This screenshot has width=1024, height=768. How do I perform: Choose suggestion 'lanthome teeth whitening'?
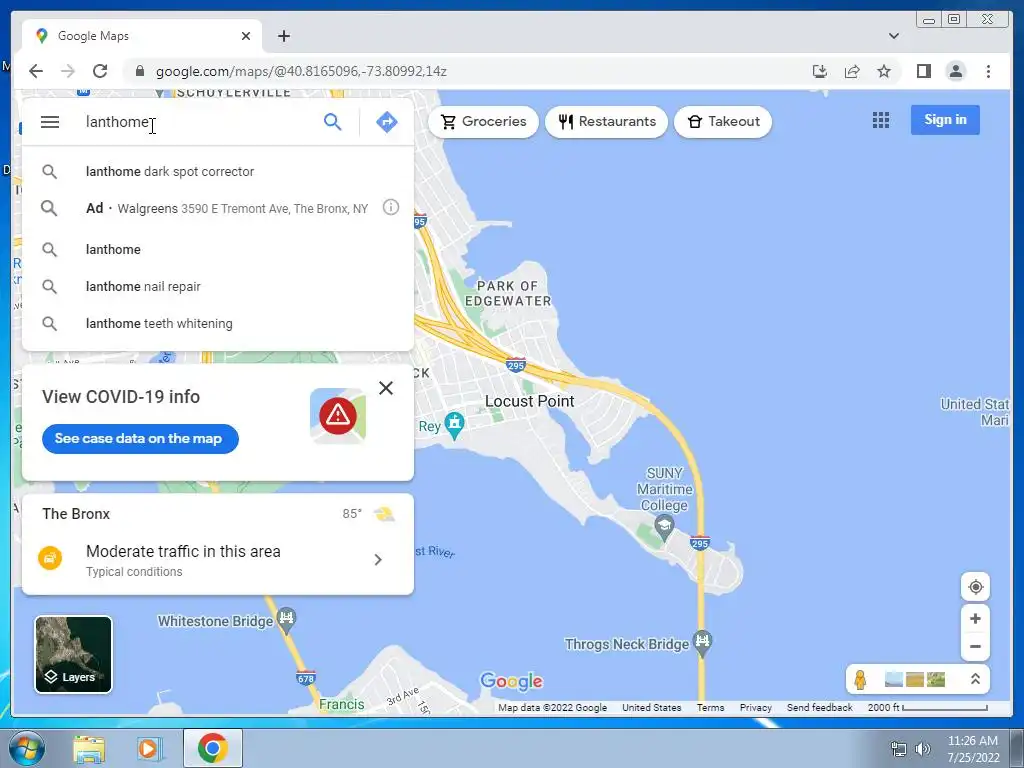[217, 323]
